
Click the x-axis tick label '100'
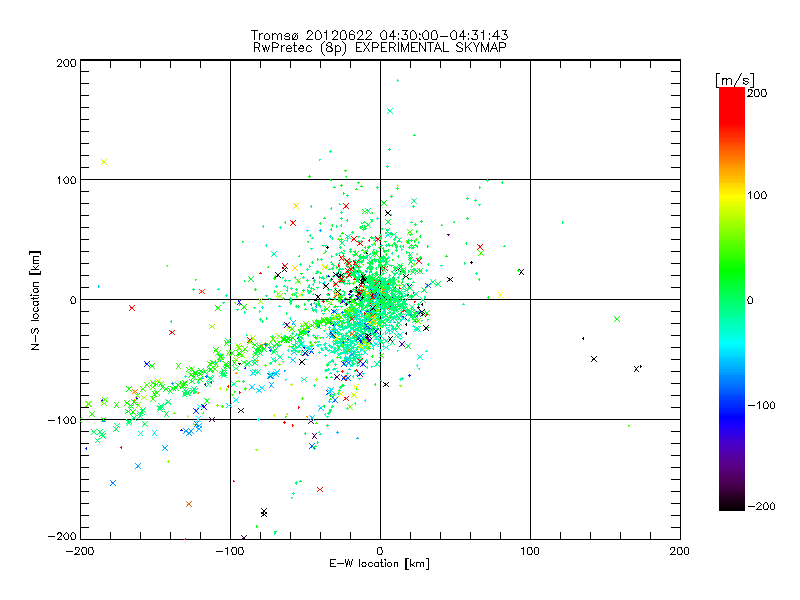tap(530, 551)
